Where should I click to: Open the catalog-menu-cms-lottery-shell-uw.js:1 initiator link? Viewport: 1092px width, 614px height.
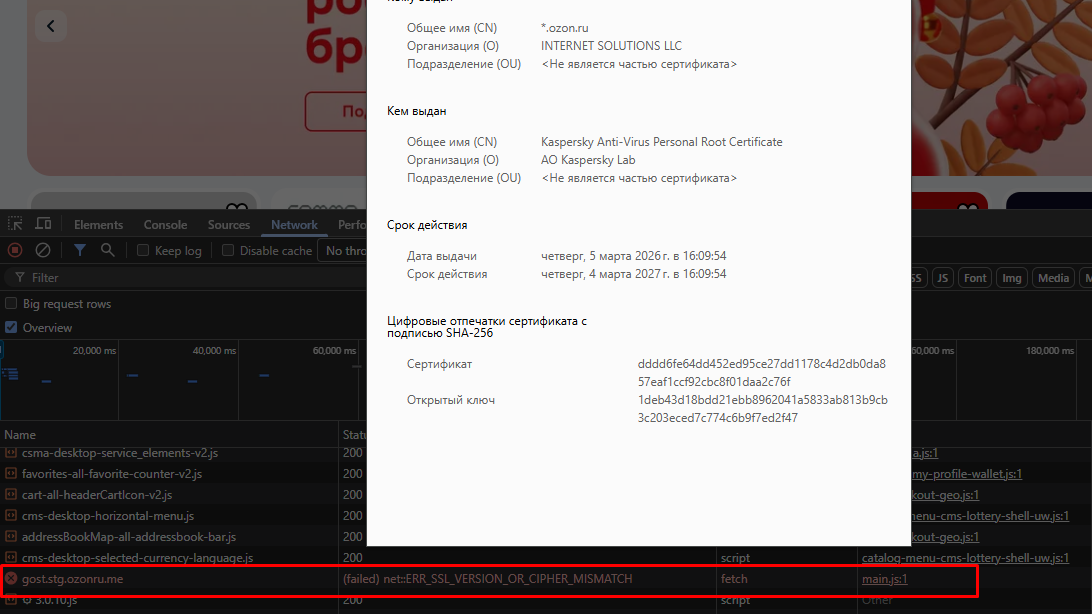(965, 558)
